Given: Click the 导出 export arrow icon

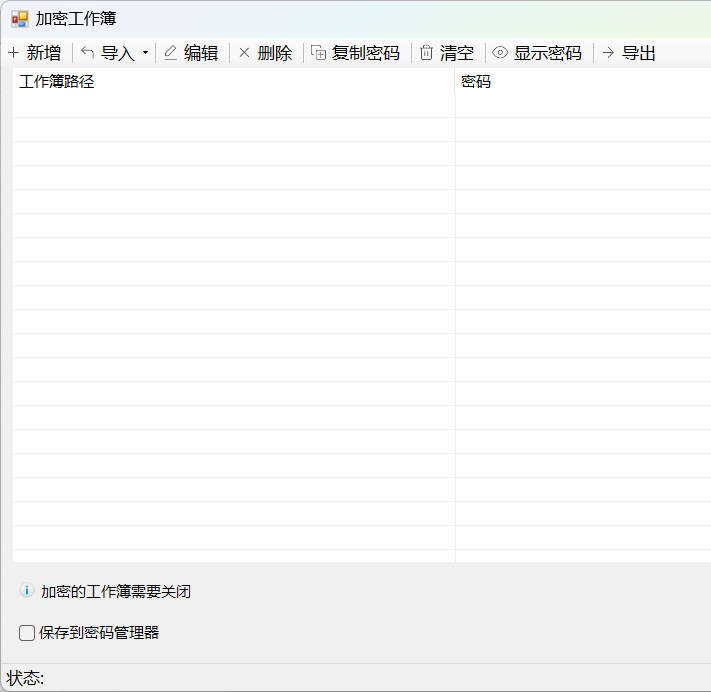Looking at the screenshot, I should click(608, 53).
